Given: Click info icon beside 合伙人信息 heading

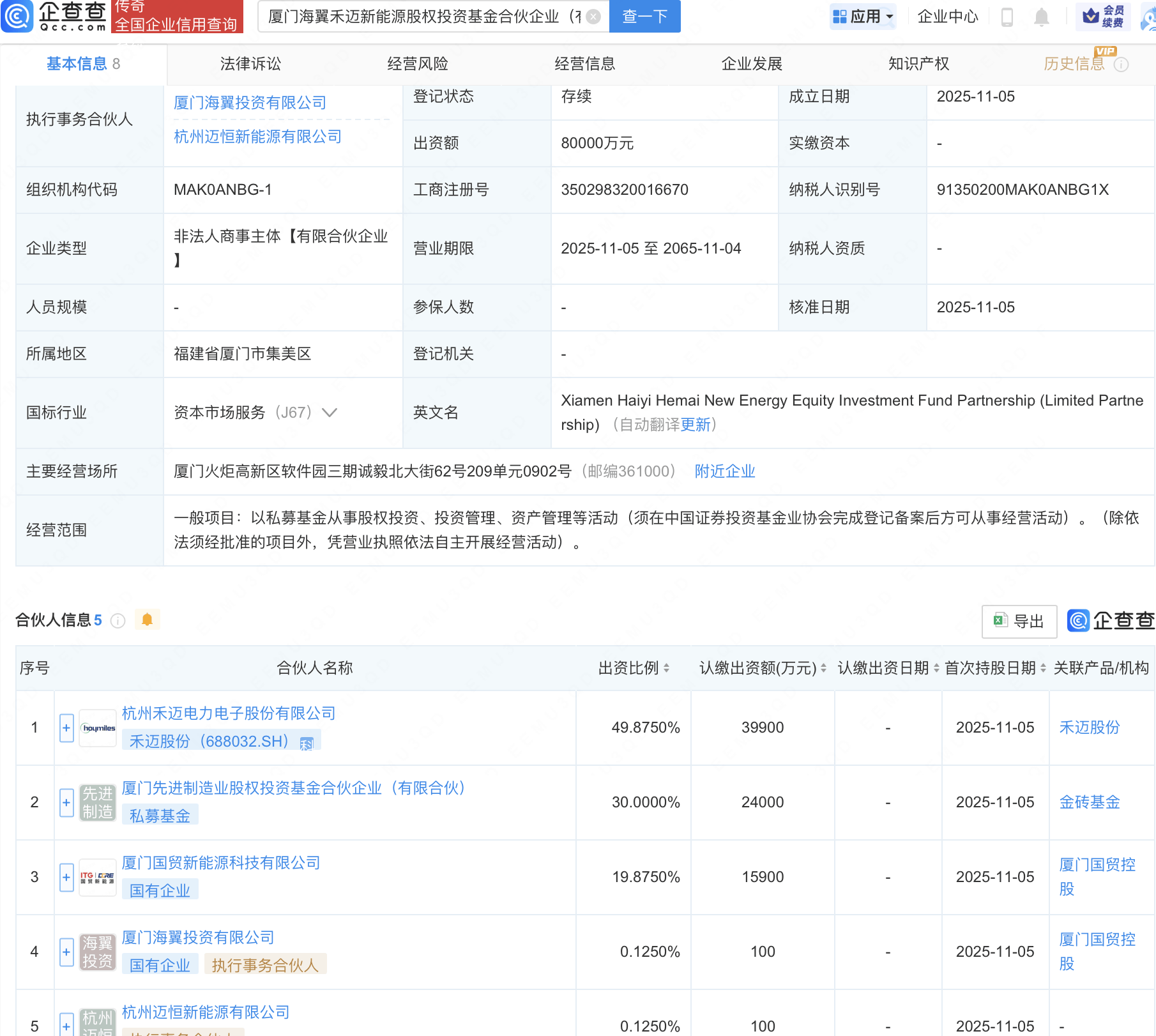Looking at the screenshot, I should [118, 621].
